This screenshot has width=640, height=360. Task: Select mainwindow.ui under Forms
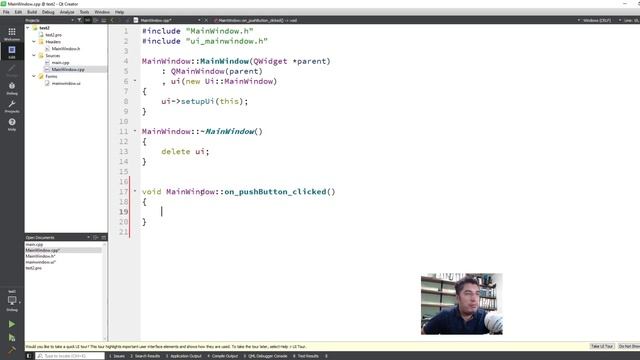pyautogui.click(x=66, y=83)
